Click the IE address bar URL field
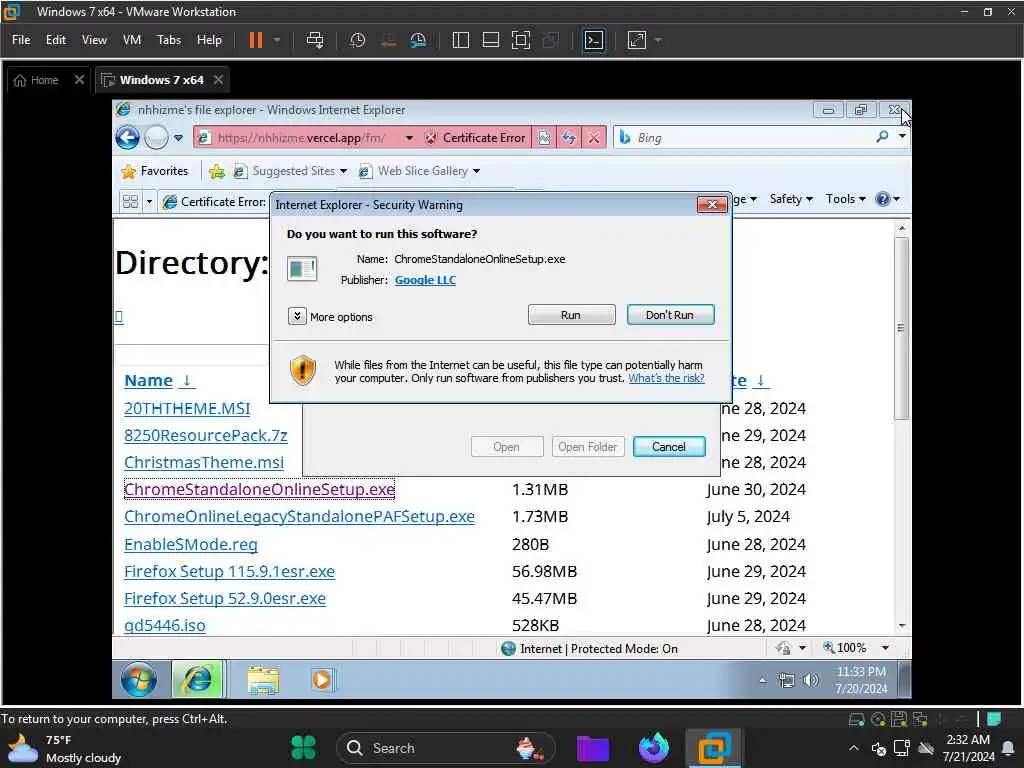This screenshot has width=1024, height=768. tap(301, 138)
